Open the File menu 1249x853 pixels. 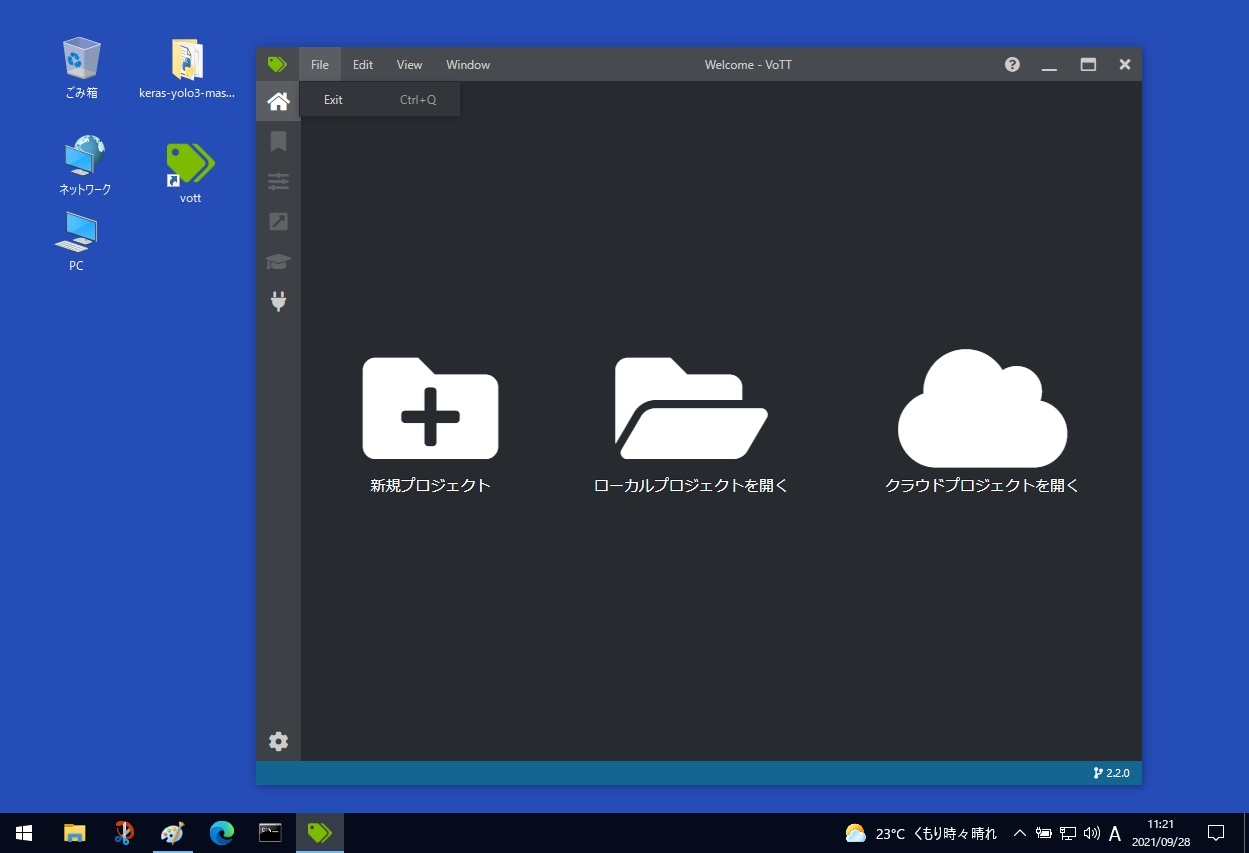click(x=320, y=64)
